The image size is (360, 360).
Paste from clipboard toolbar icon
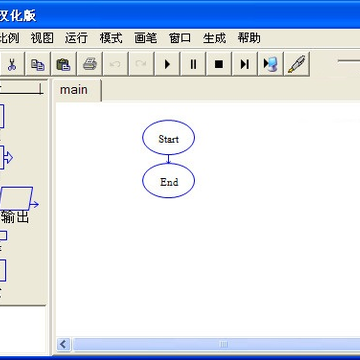pos(63,64)
